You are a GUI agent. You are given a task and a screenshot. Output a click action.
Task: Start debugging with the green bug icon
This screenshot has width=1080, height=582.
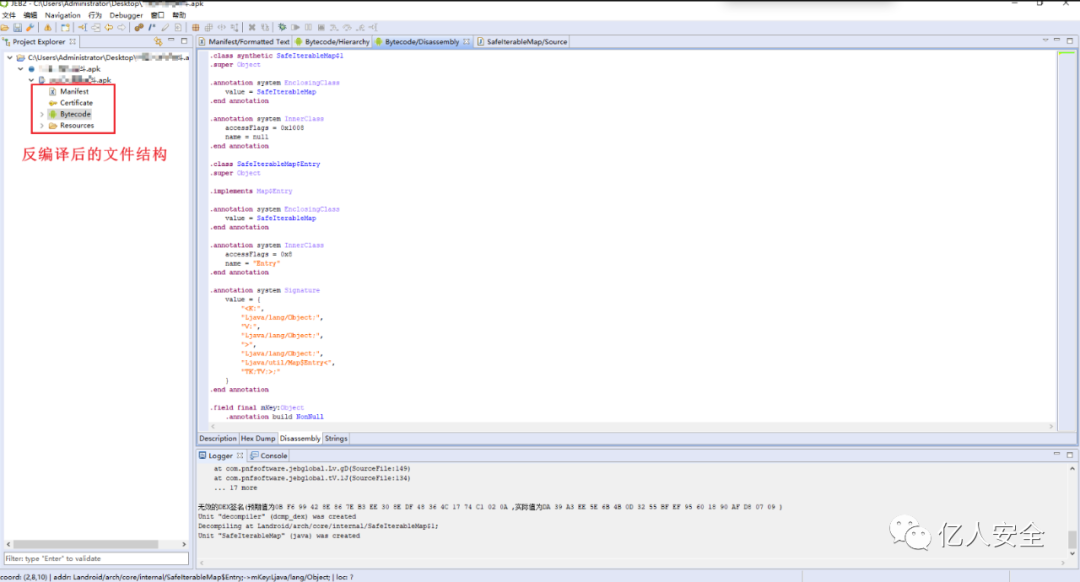[282, 28]
